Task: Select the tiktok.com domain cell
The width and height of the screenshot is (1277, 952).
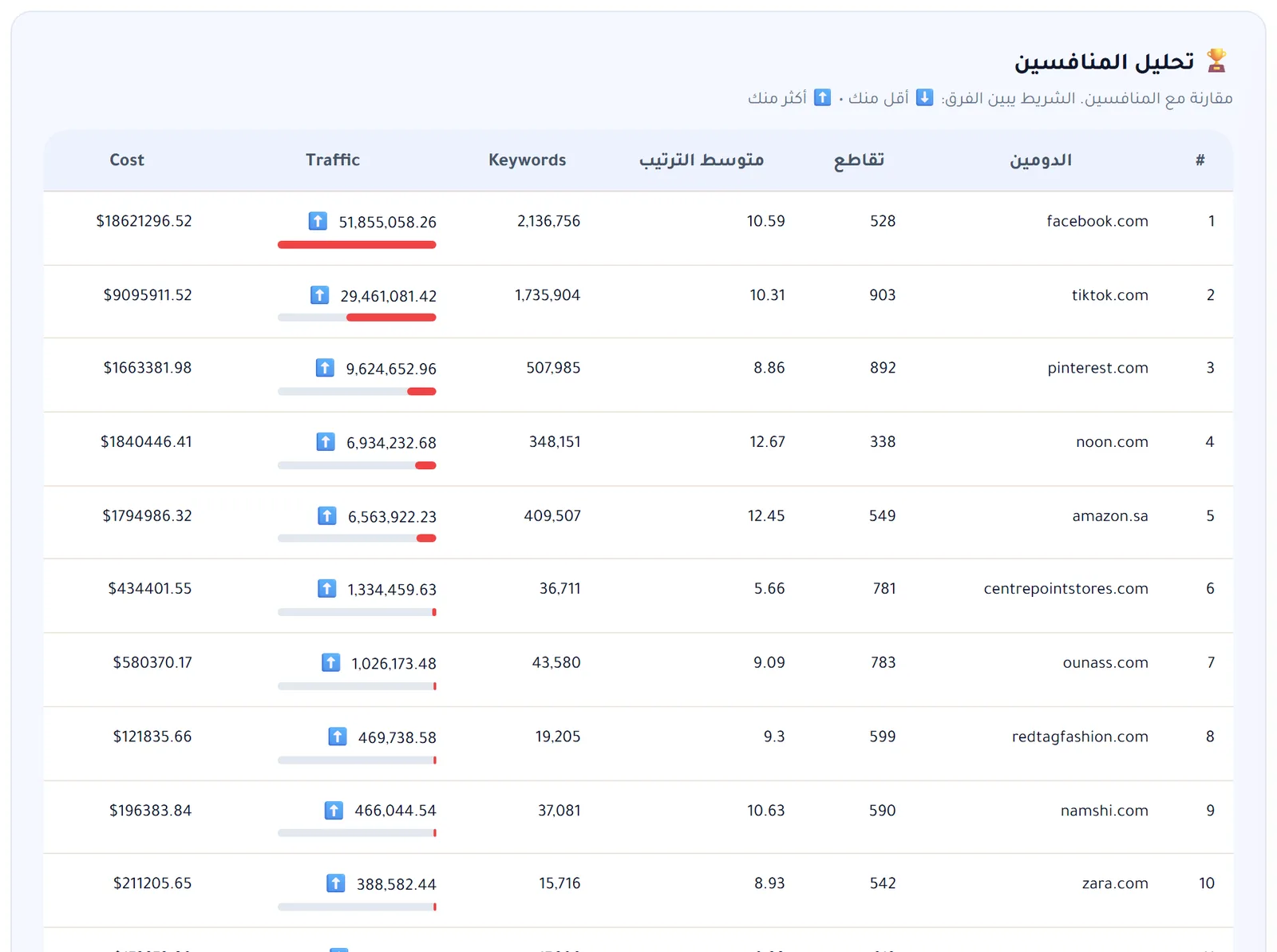Action: [1110, 295]
